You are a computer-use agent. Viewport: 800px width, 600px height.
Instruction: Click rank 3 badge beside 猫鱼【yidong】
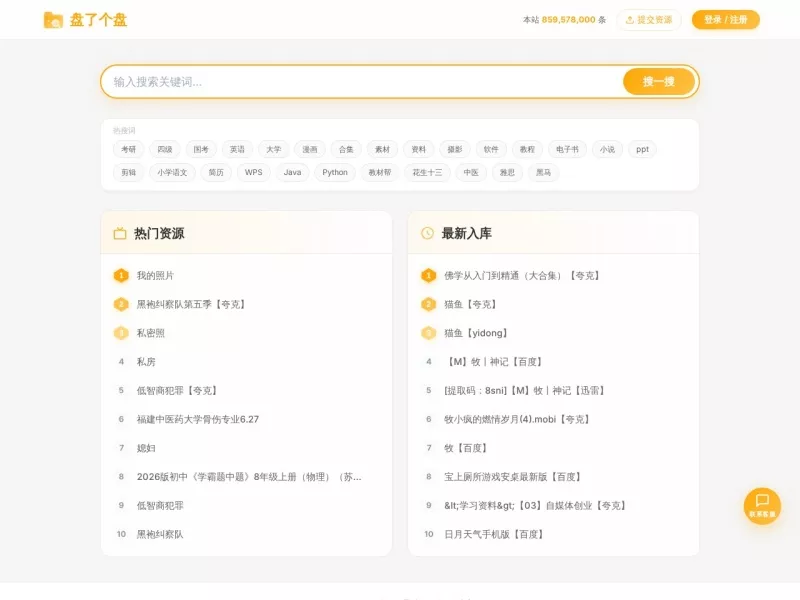click(x=429, y=333)
